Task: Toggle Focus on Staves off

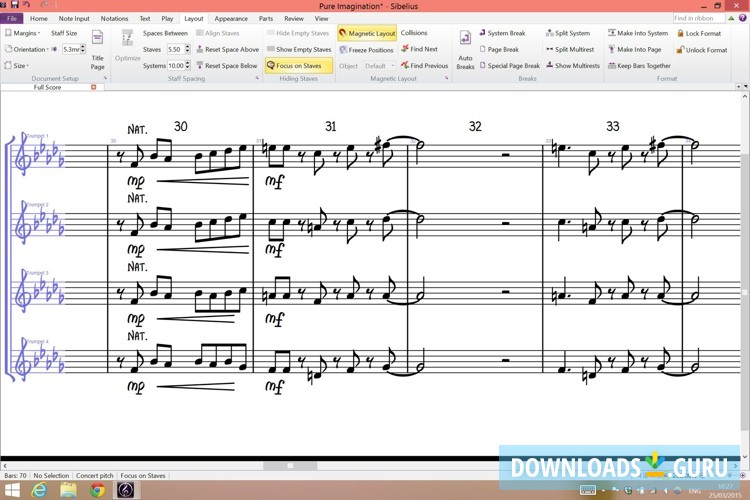Action: pos(298,66)
